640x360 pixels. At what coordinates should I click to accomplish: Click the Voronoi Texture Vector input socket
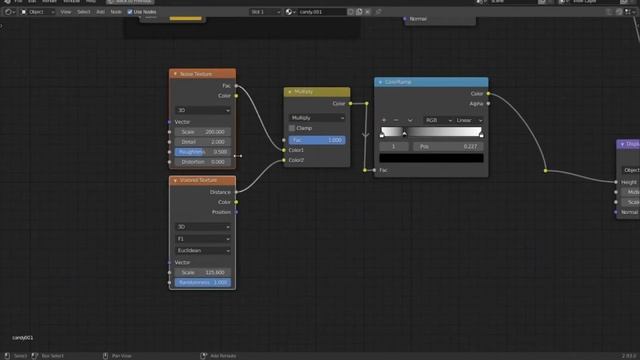169,262
